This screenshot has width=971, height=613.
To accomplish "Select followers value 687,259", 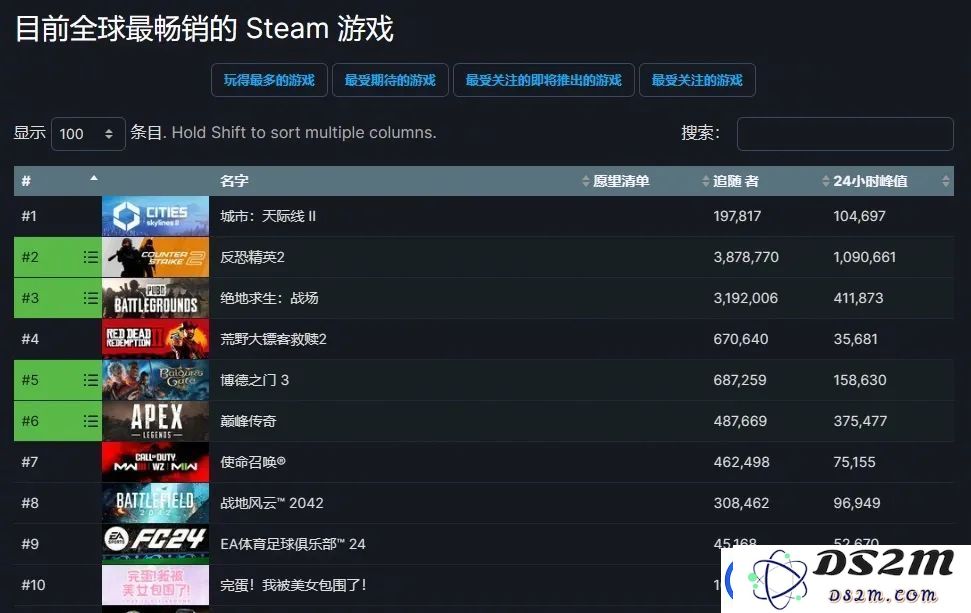I will pos(740,380).
